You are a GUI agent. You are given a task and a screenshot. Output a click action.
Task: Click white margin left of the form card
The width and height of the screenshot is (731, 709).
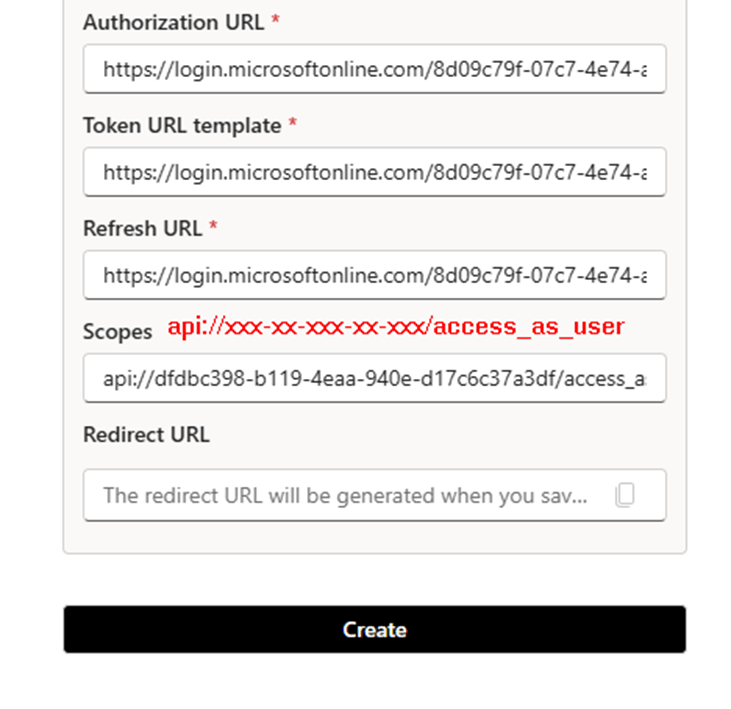(30, 300)
